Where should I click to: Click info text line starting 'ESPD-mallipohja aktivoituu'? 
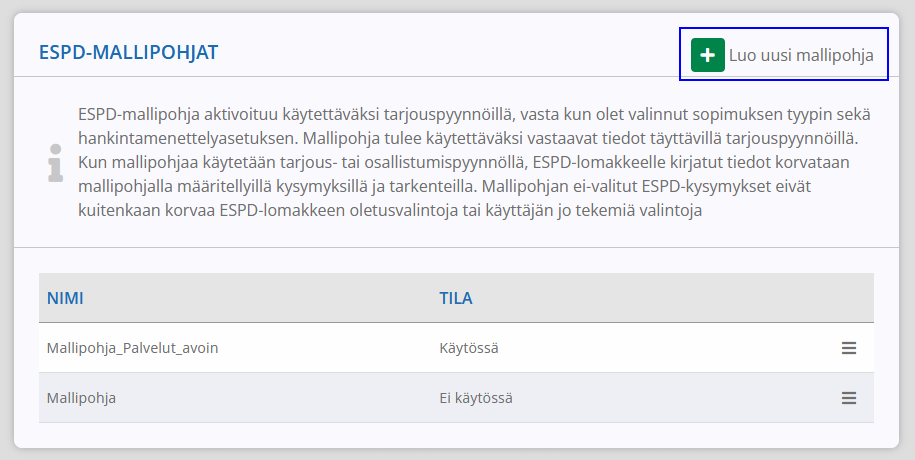pyautogui.click(x=474, y=114)
